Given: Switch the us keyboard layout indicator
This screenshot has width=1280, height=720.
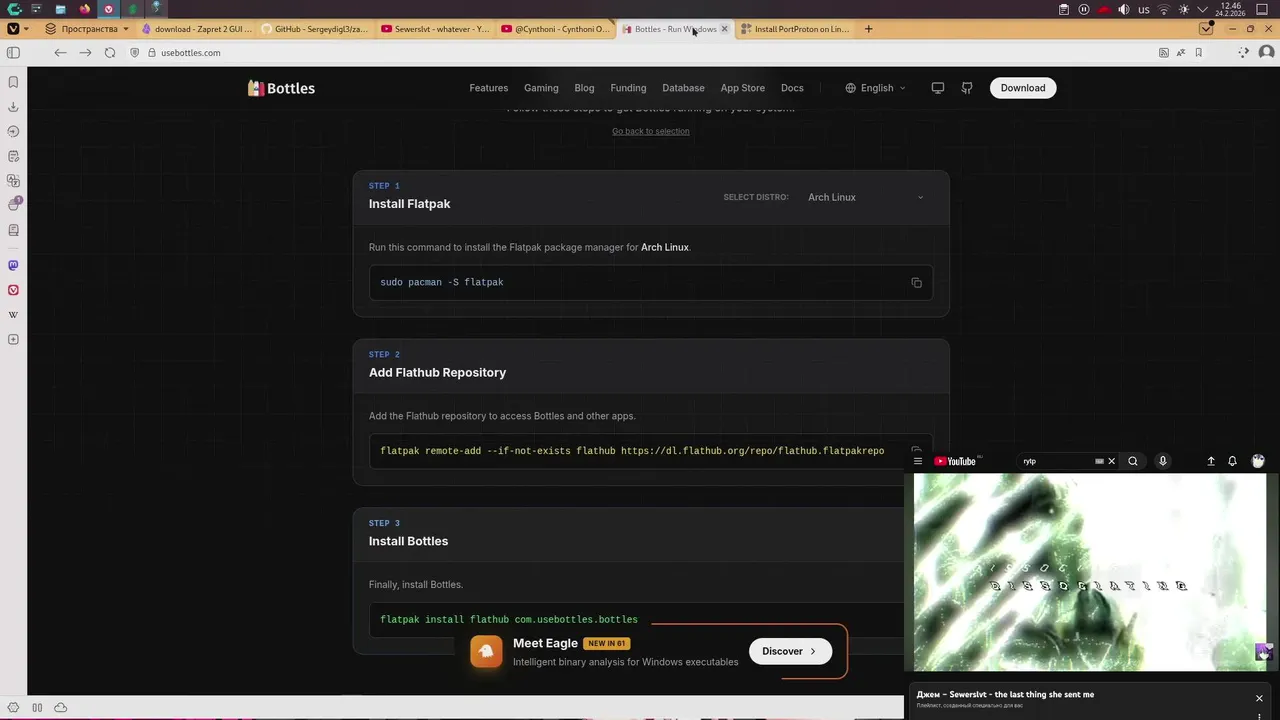Looking at the screenshot, I should pos(1145,9).
